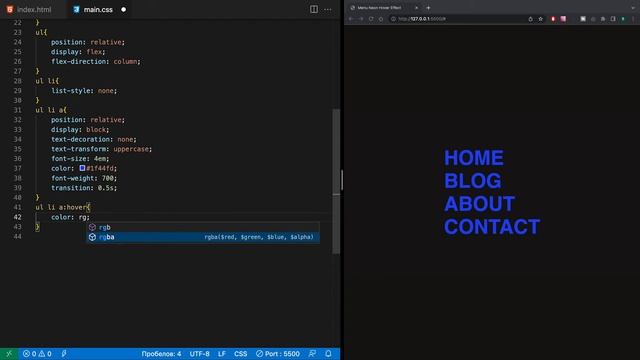Split the editor with the layout icon
Viewport: 640px width, 360px height.
tap(313, 9)
